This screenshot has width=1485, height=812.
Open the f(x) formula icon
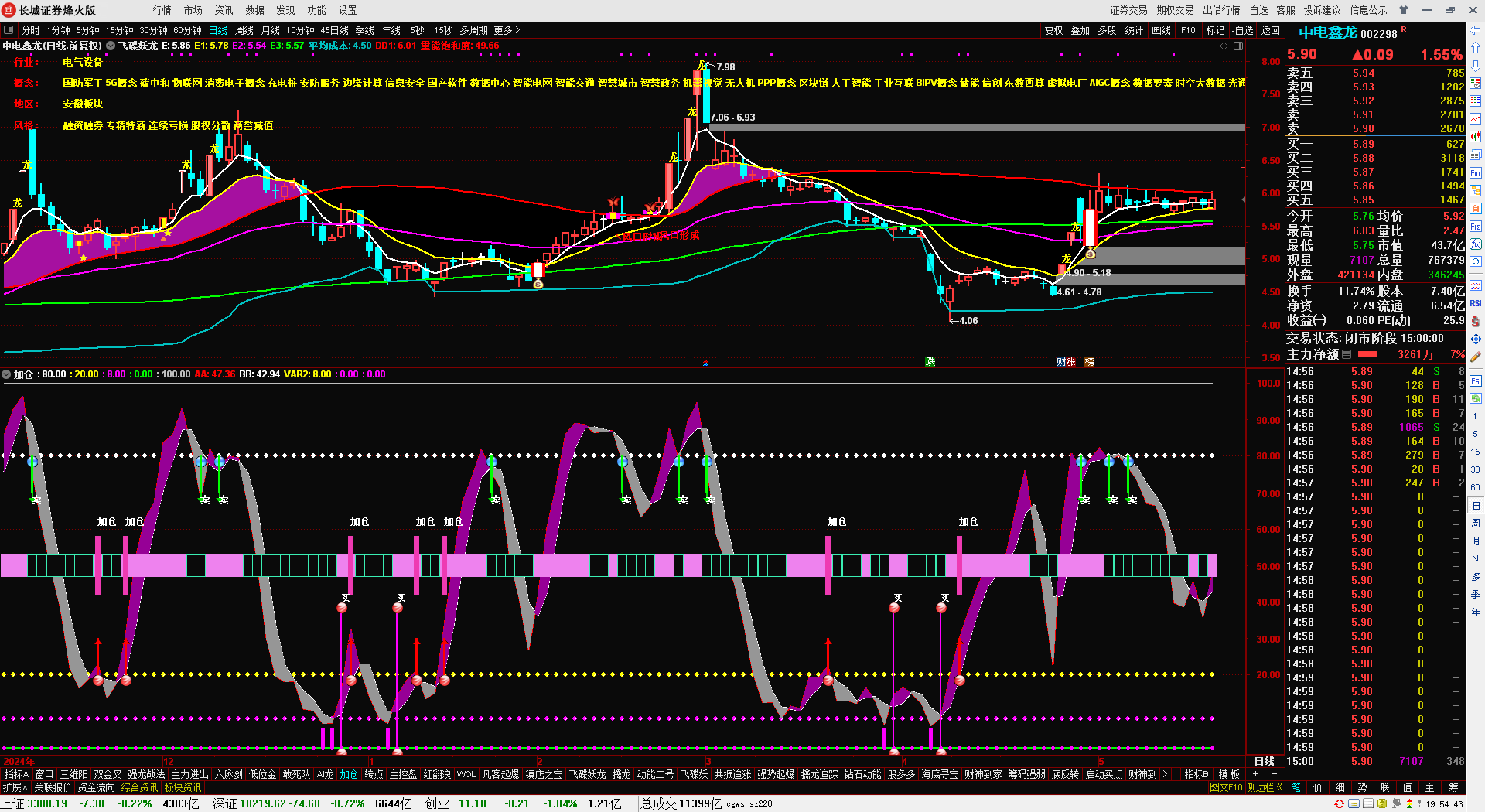click(x=1476, y=244)
